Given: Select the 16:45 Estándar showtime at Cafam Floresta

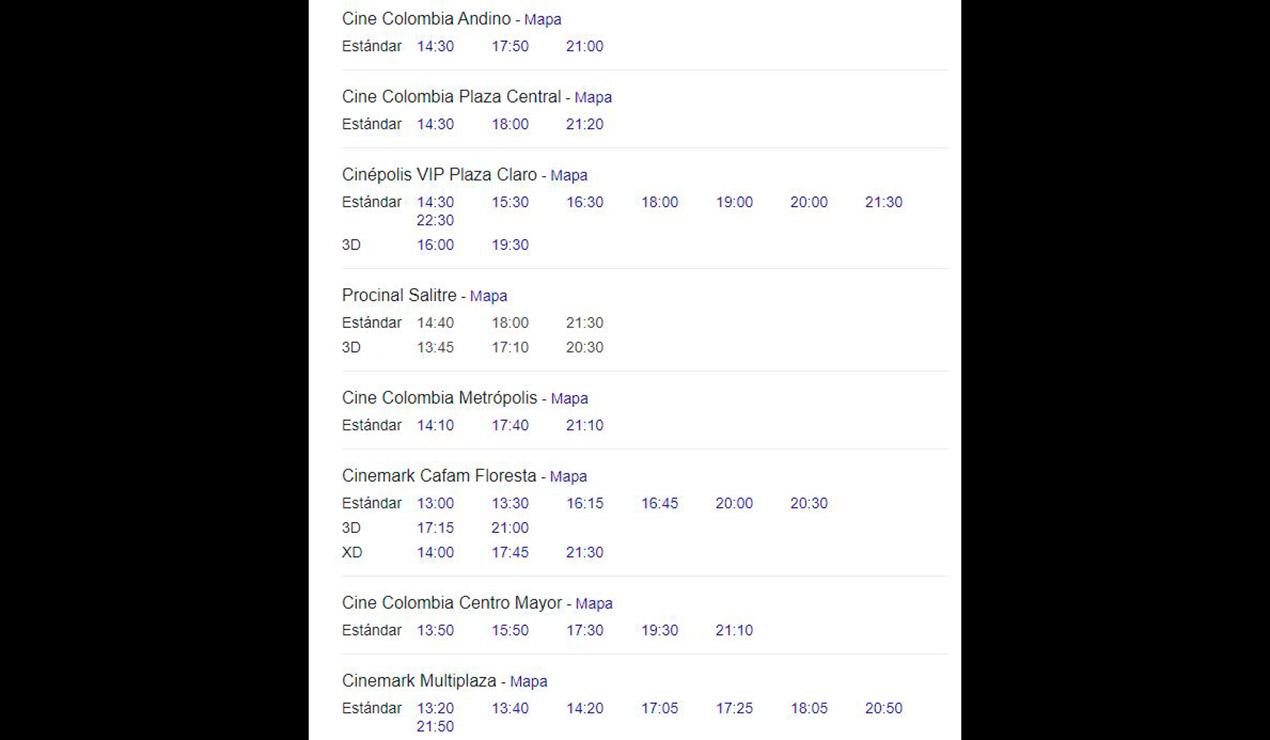Looking at the screenshot, I should tap(660, 503).
